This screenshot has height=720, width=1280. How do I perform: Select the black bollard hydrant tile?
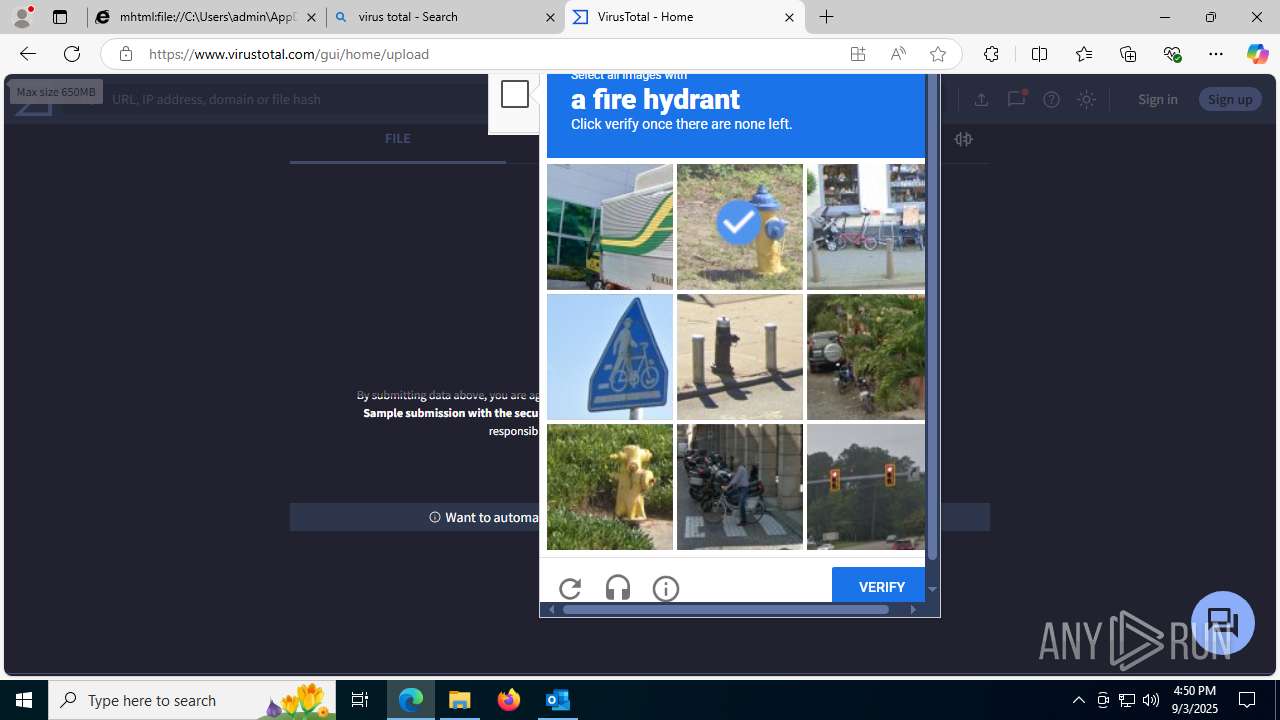pyautogui.click(x=740, y=357)
